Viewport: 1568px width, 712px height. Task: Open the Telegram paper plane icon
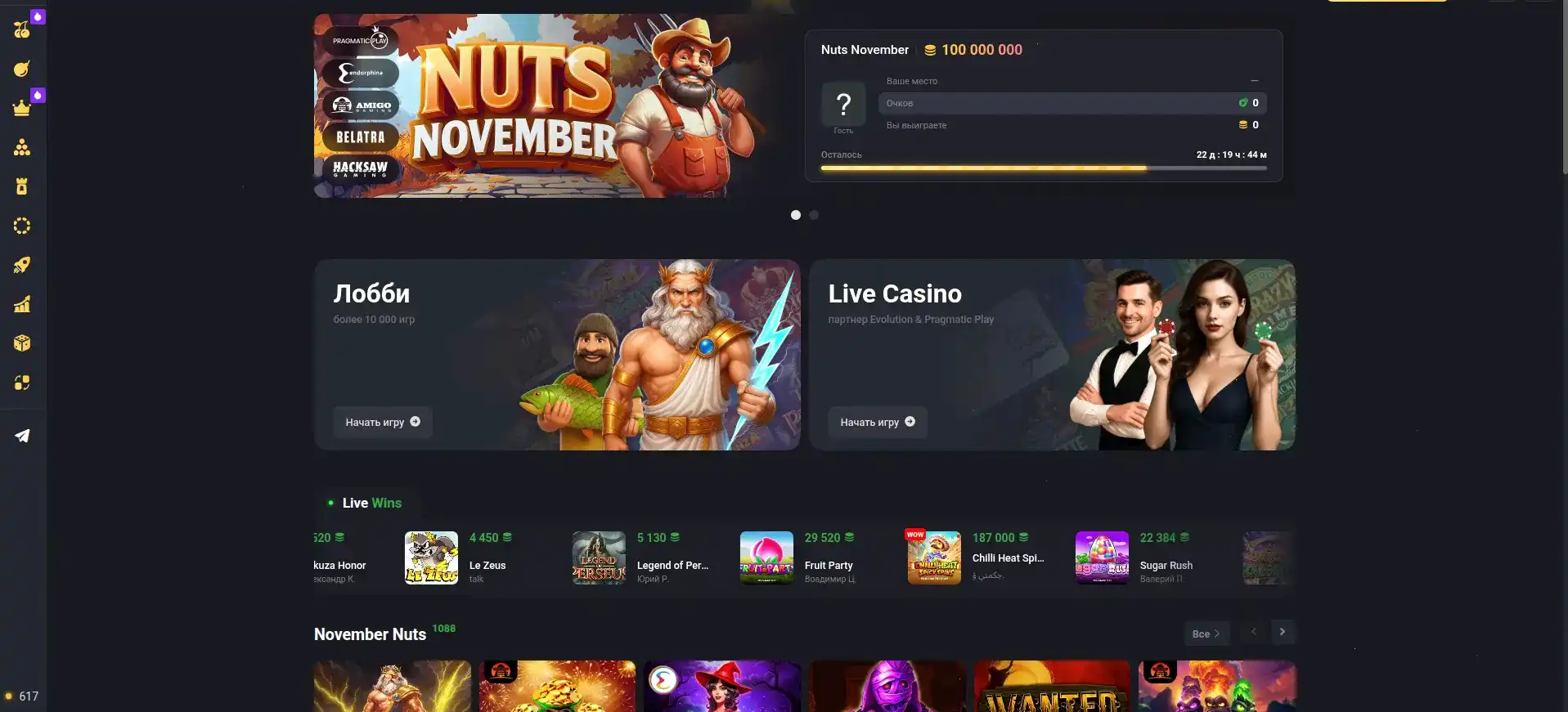[22, 436]
